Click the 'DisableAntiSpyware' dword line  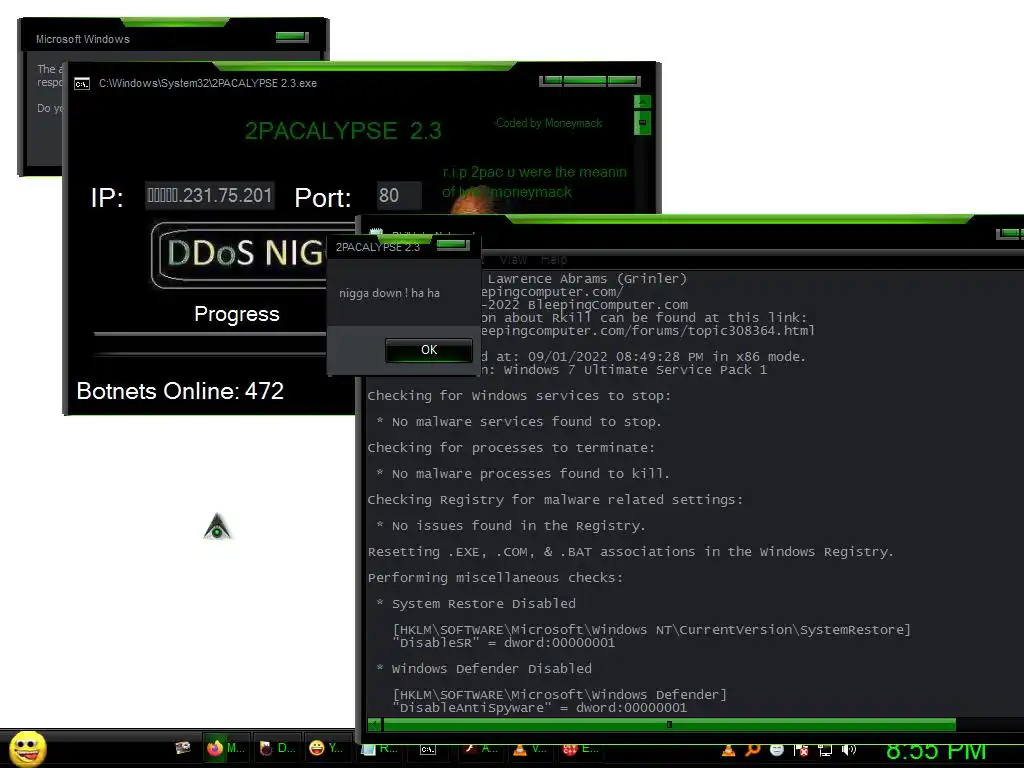[x=539, y=708]
